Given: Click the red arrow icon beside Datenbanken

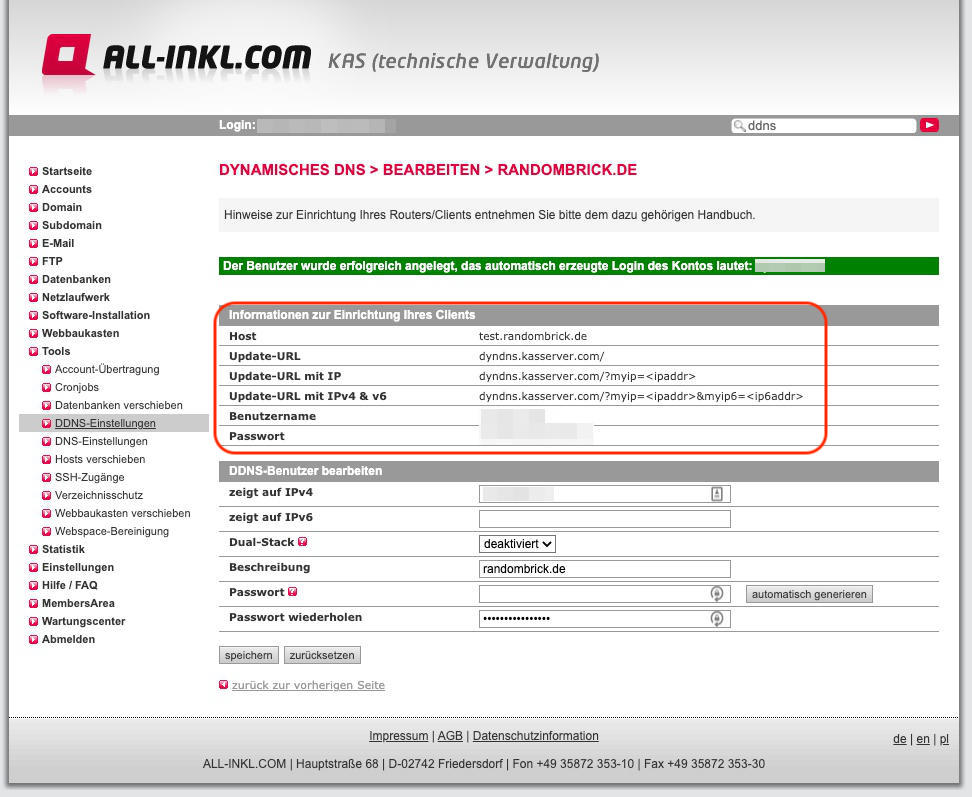Looking at the screenshot, I should point(33,280).
